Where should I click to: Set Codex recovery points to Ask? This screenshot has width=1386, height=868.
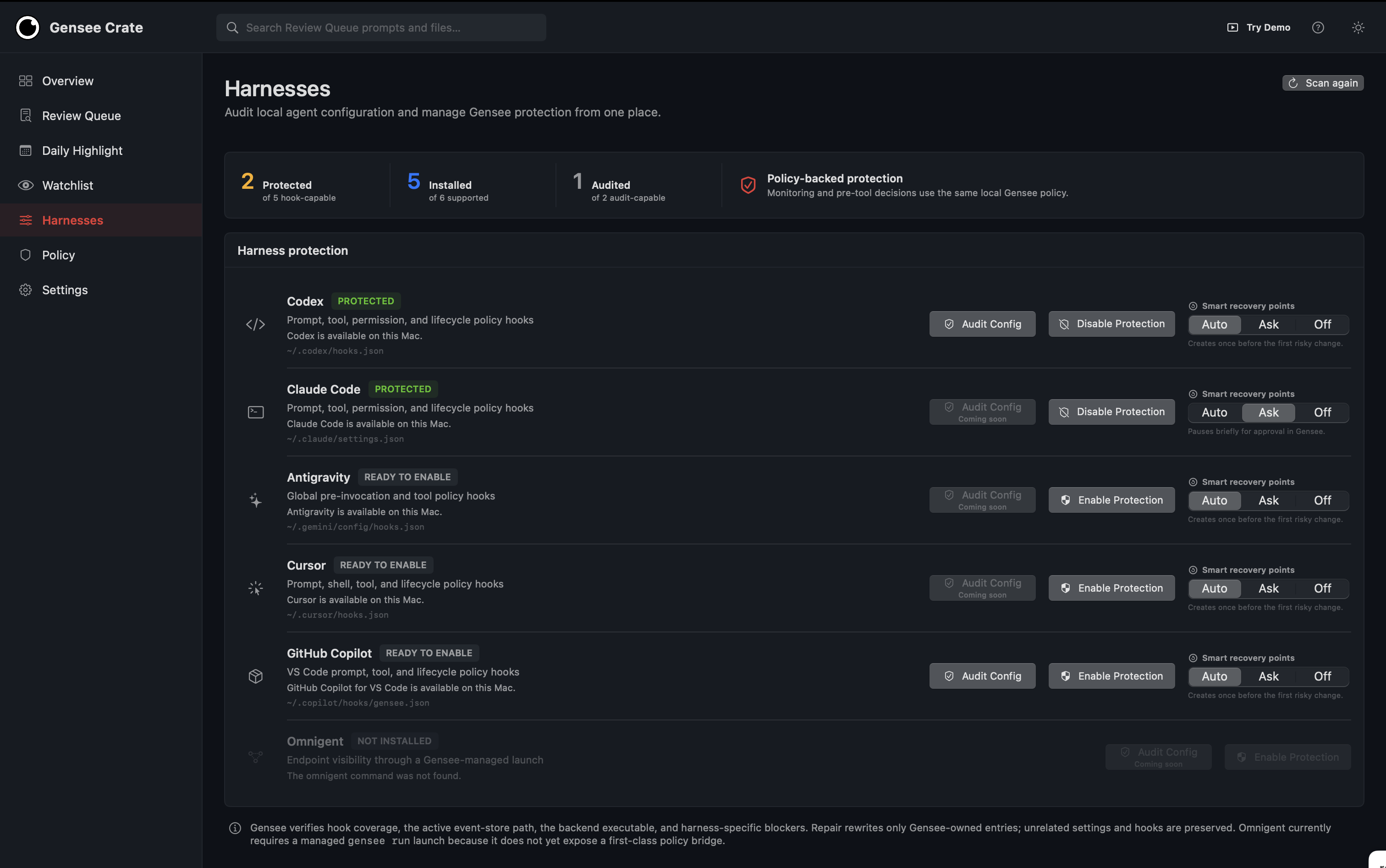1268,324
